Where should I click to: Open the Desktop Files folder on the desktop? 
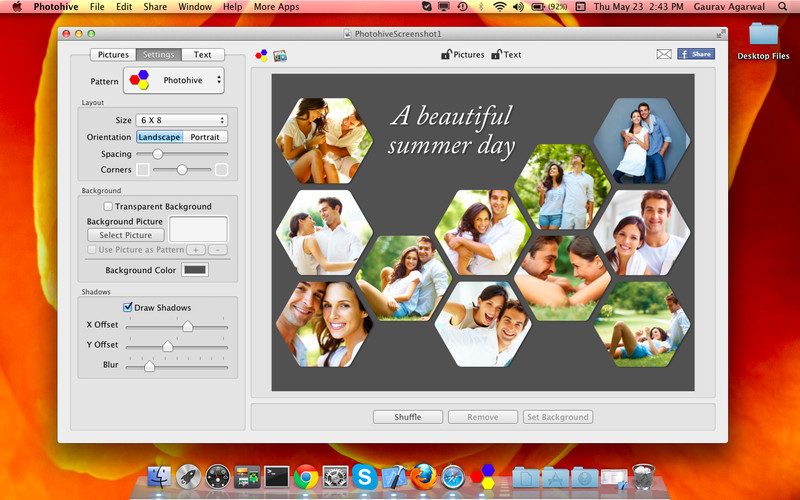click(763, 40)
